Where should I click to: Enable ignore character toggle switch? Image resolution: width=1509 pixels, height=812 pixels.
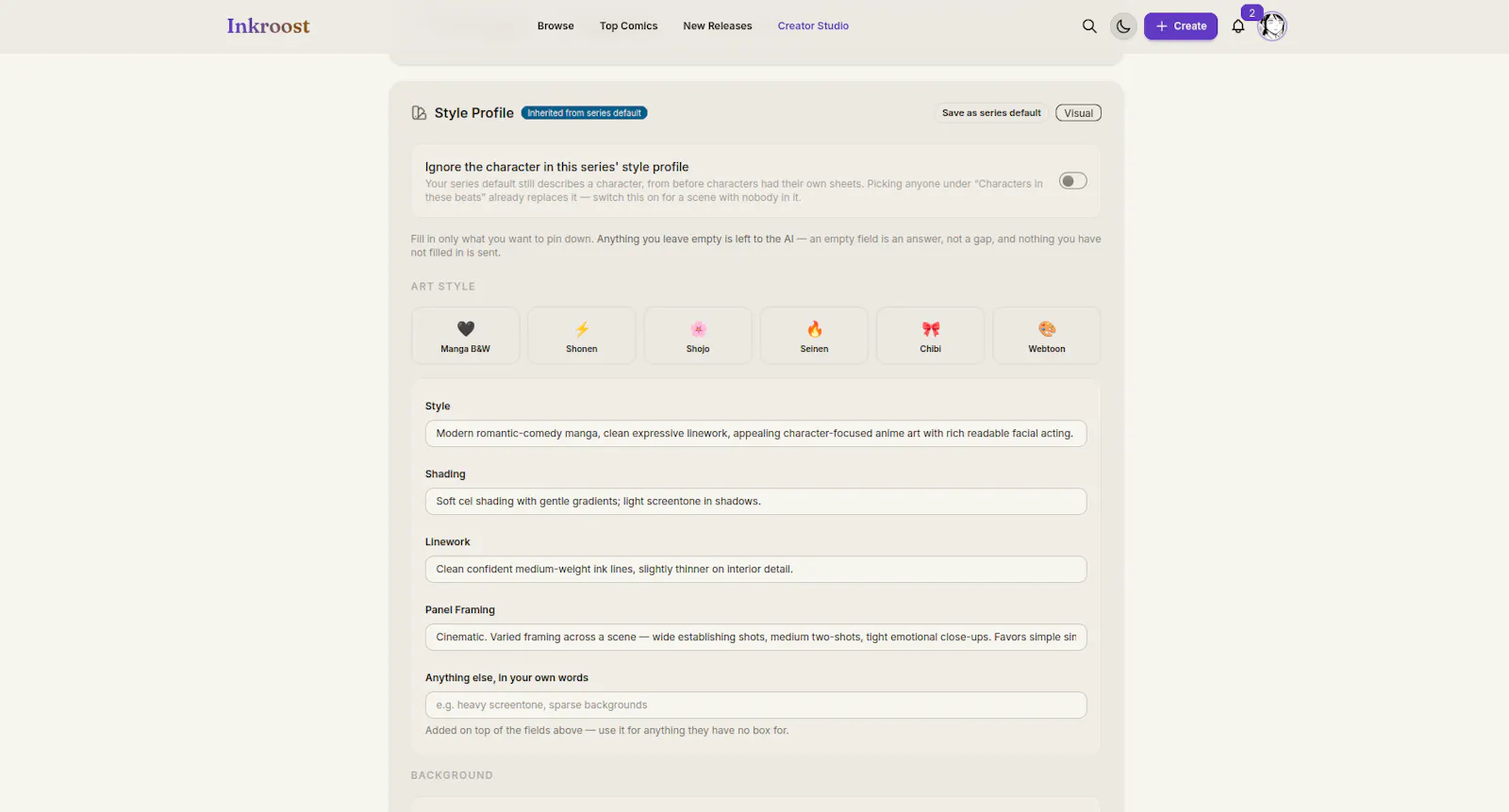pos(1073,181)
